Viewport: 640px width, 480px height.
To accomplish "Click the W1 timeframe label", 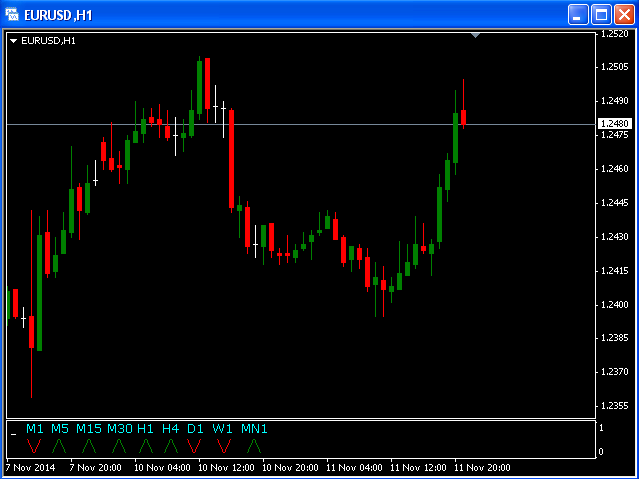I will 222,429.
